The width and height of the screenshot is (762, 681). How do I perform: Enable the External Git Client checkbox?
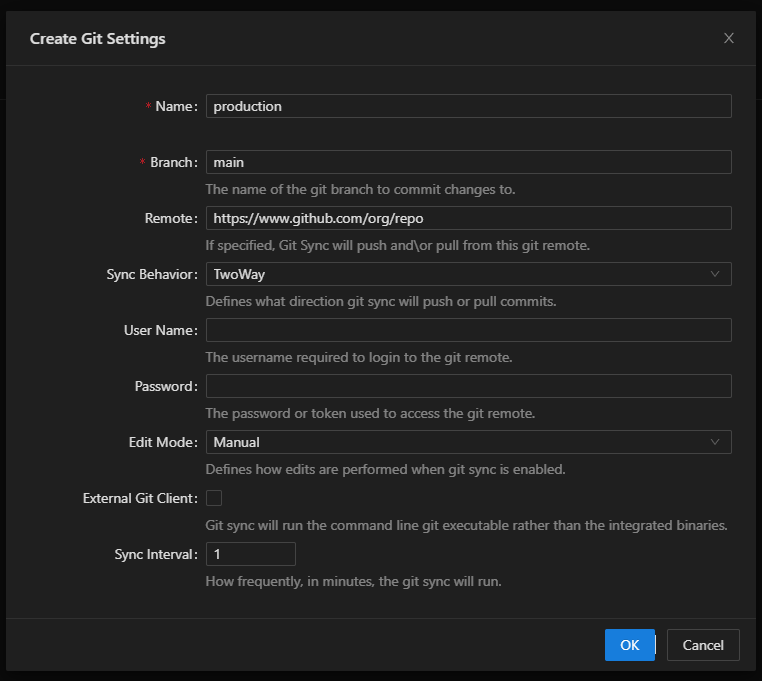coord(214,498)
